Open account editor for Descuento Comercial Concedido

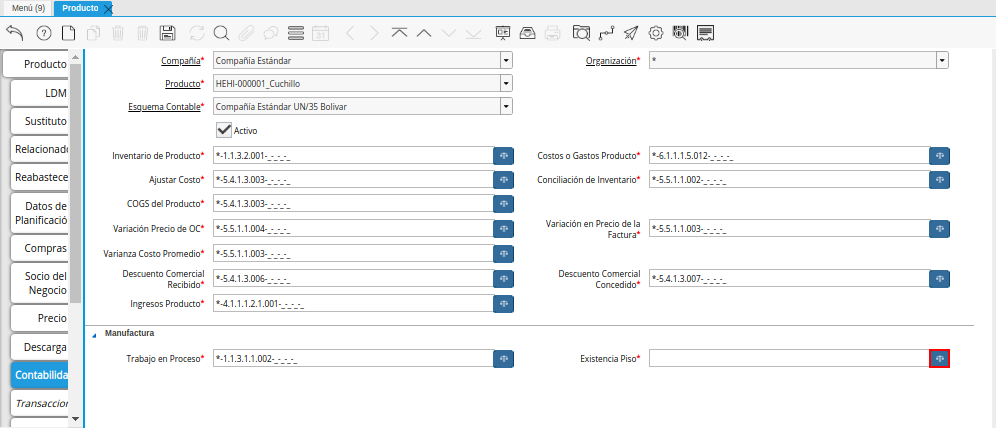pyautogui.click(x=939, y=278)
